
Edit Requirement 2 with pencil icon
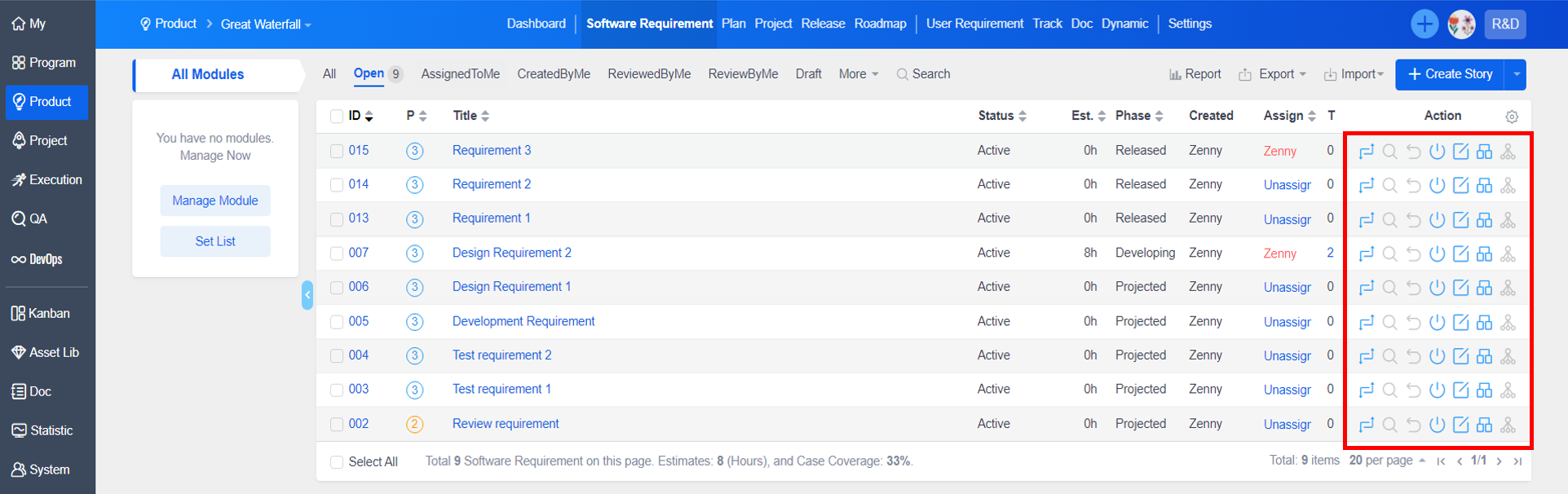(1461, 186)
